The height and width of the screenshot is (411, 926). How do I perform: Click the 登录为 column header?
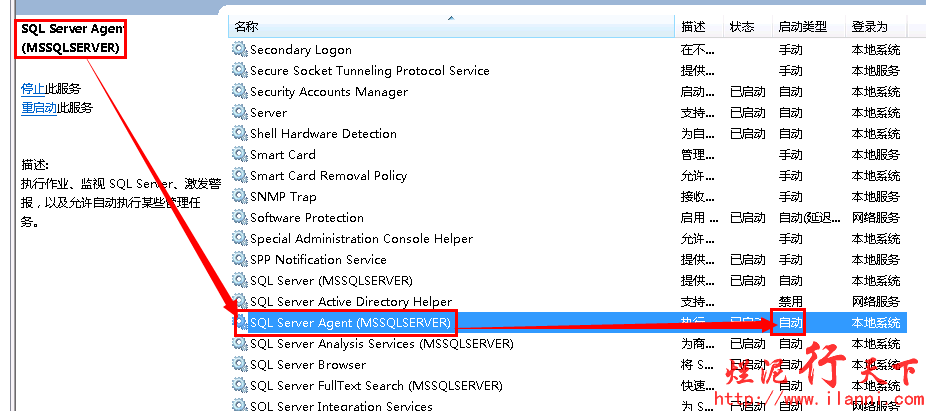868,27
